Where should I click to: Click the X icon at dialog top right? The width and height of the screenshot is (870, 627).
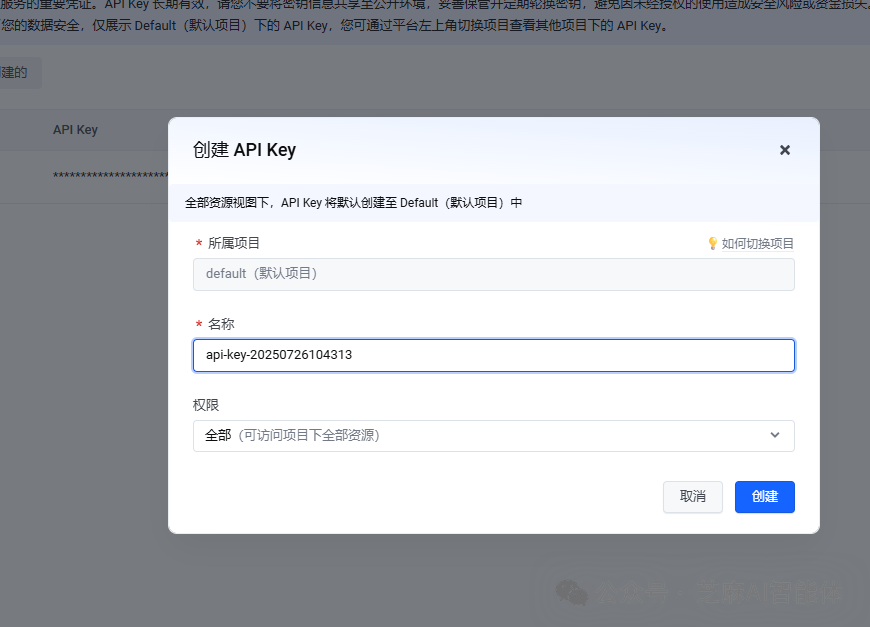pyautogui.click(x=785, y=150)
